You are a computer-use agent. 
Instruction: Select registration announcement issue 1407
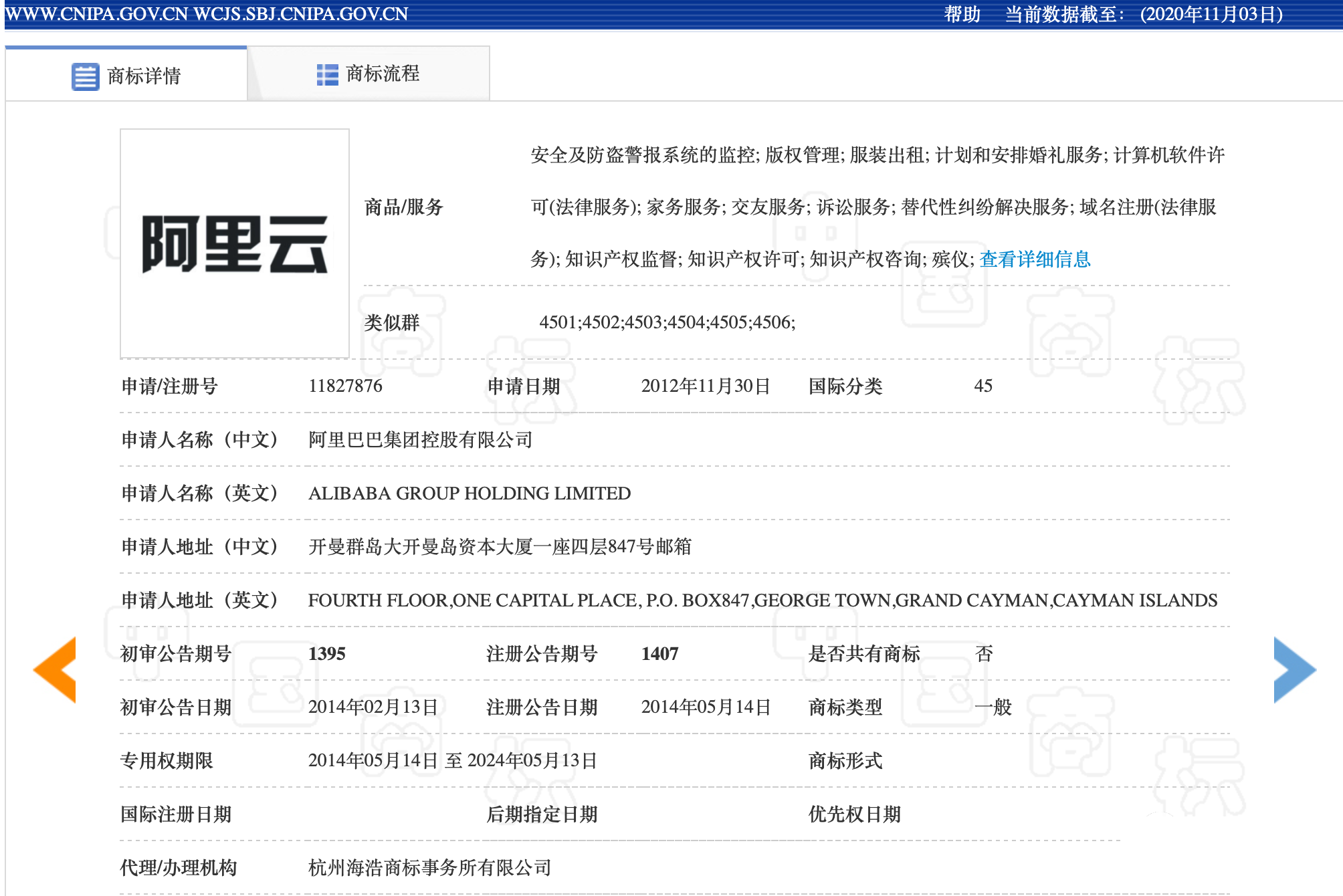659,653
